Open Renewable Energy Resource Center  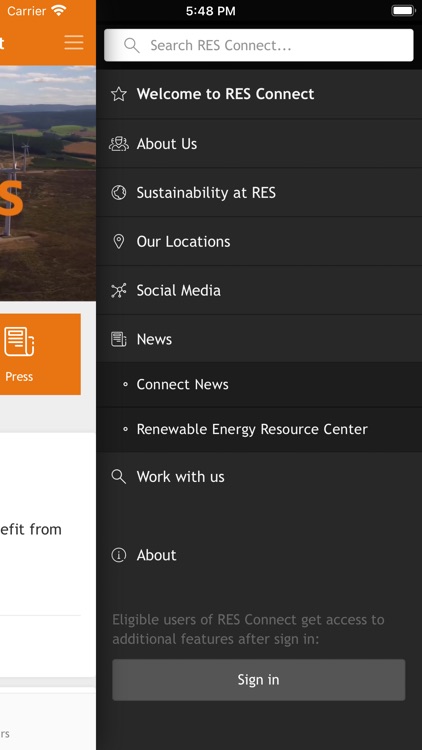point(259,430)
